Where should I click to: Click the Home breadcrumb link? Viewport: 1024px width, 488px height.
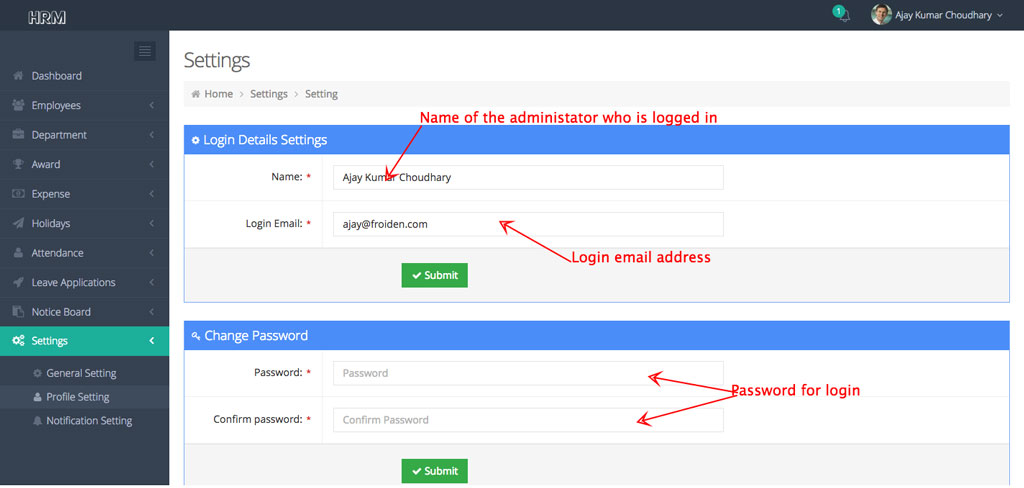click(218, 94)
